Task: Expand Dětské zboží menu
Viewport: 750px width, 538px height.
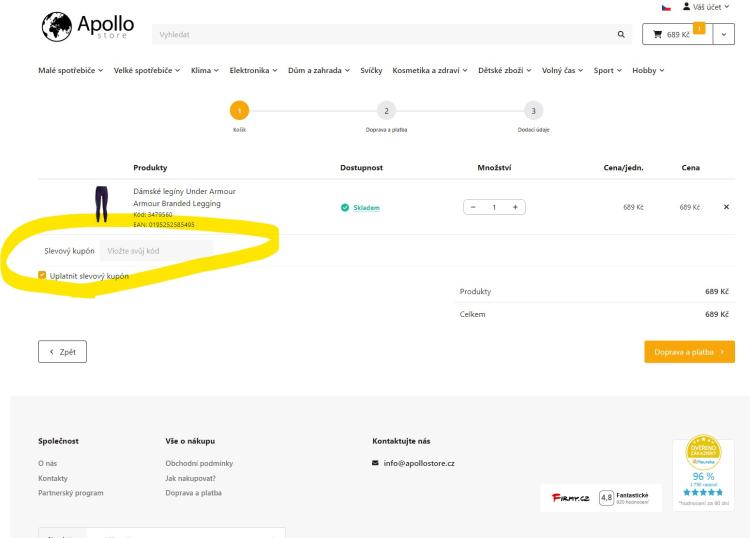Action: (505, 70)
